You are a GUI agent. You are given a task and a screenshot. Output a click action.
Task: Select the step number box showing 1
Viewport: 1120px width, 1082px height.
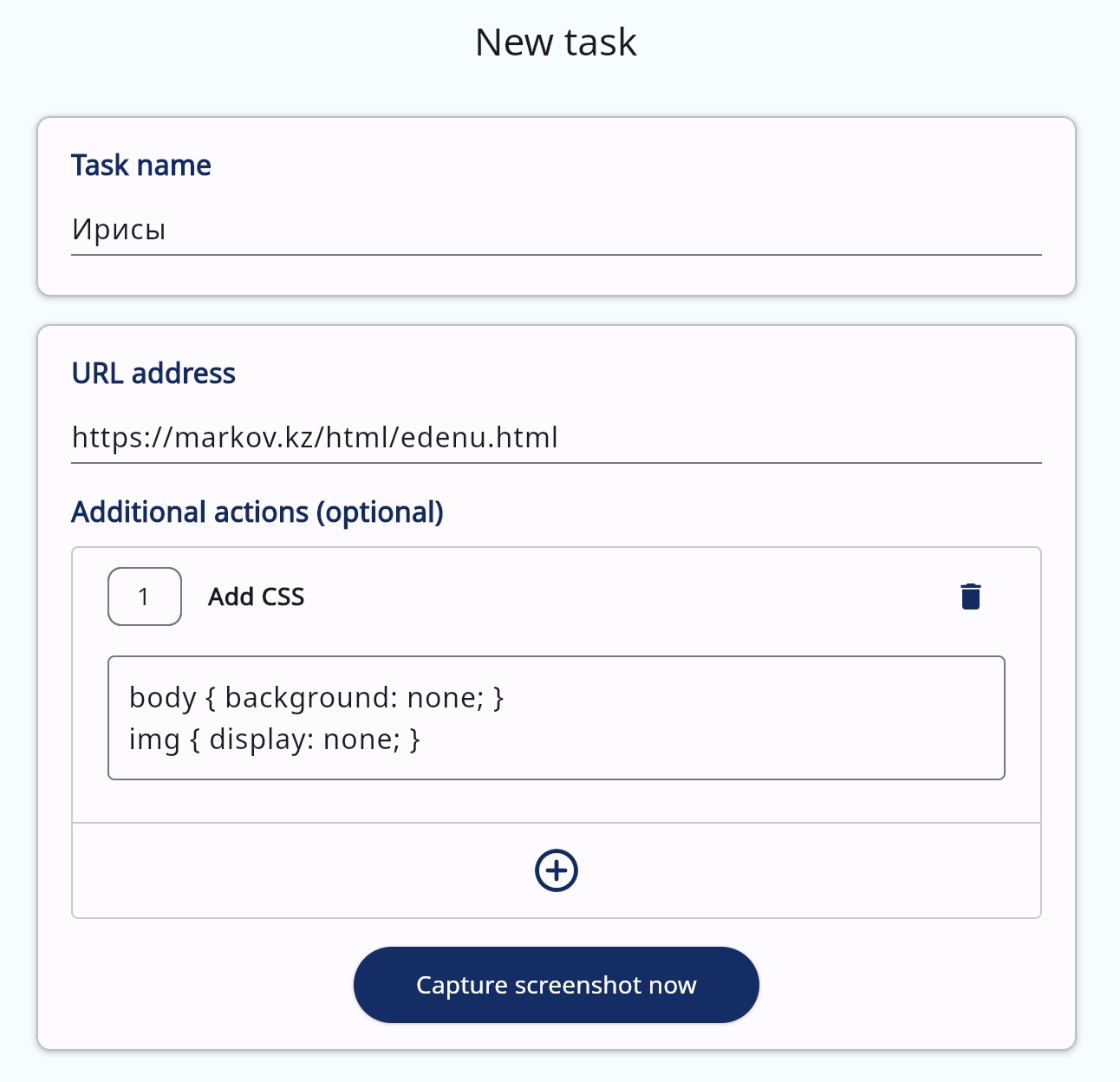click(144, 596)
